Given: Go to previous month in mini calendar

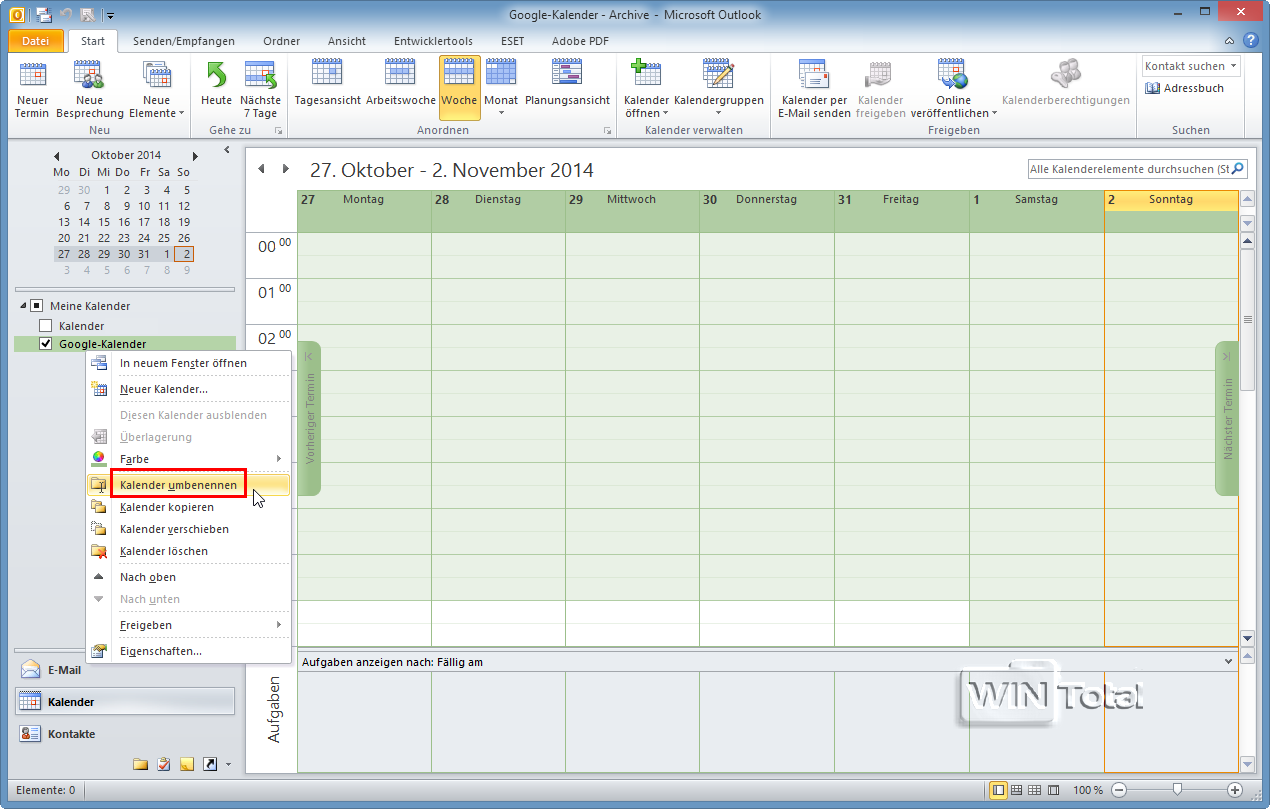Looking at the screenshot, I should pyautogui.click(x=57, y=156).
